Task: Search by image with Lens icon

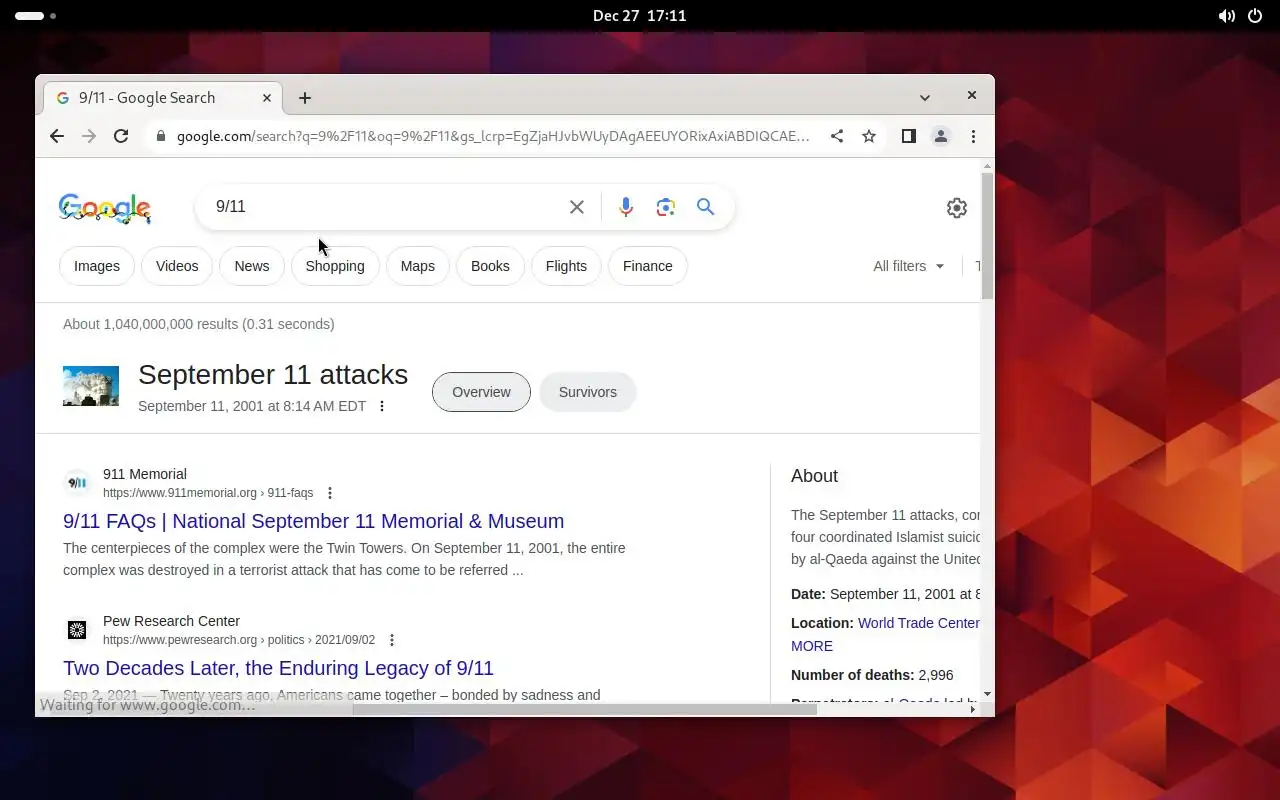Action: point(666,207)
